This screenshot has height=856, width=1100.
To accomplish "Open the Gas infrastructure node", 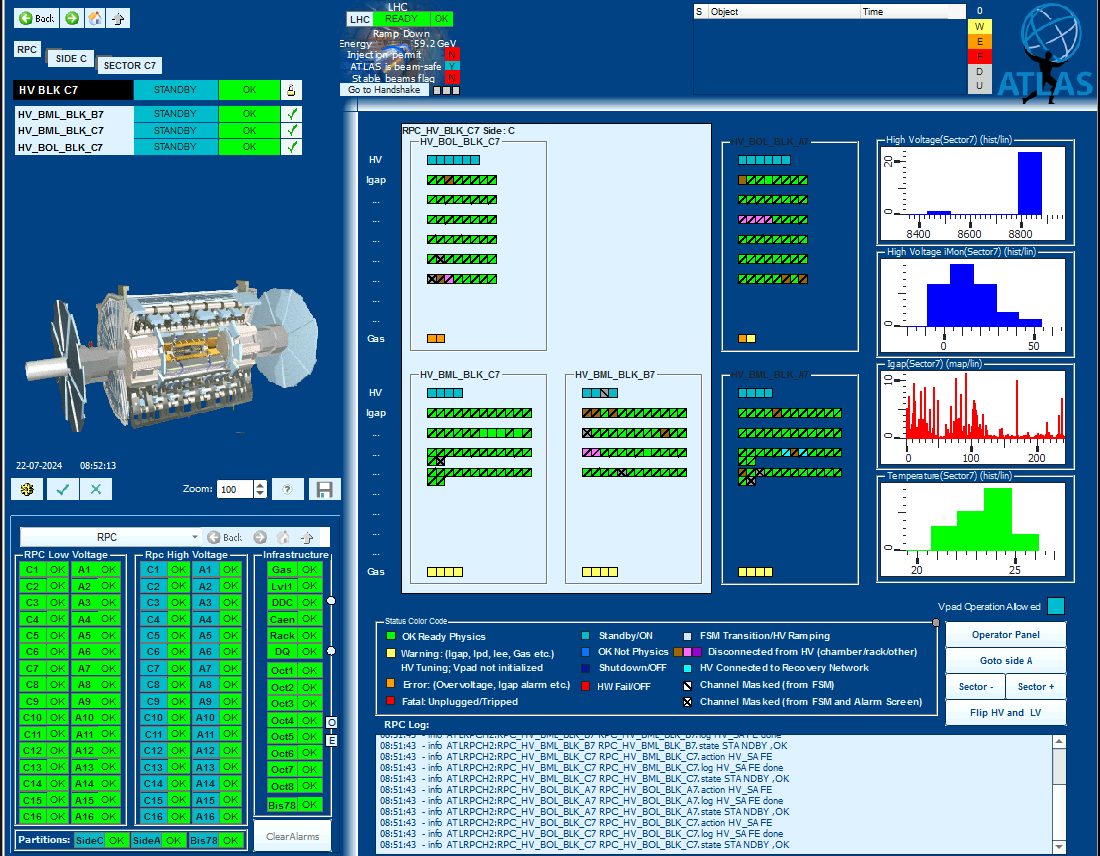I will [282, 570].
